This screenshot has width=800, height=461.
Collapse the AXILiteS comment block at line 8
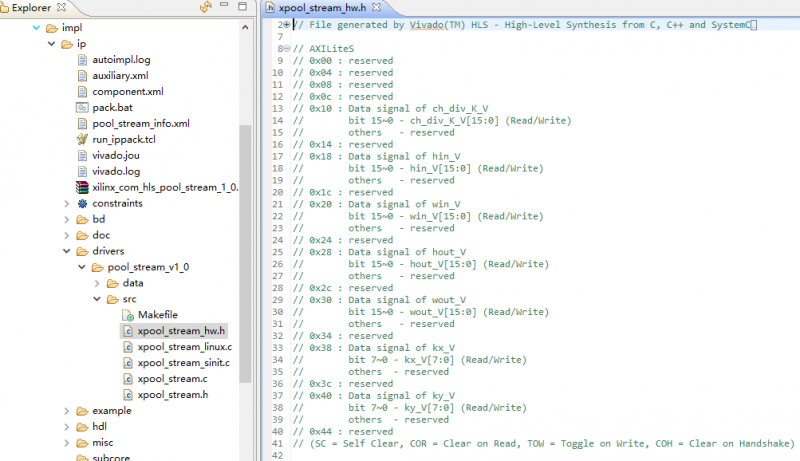click(287, 48)
